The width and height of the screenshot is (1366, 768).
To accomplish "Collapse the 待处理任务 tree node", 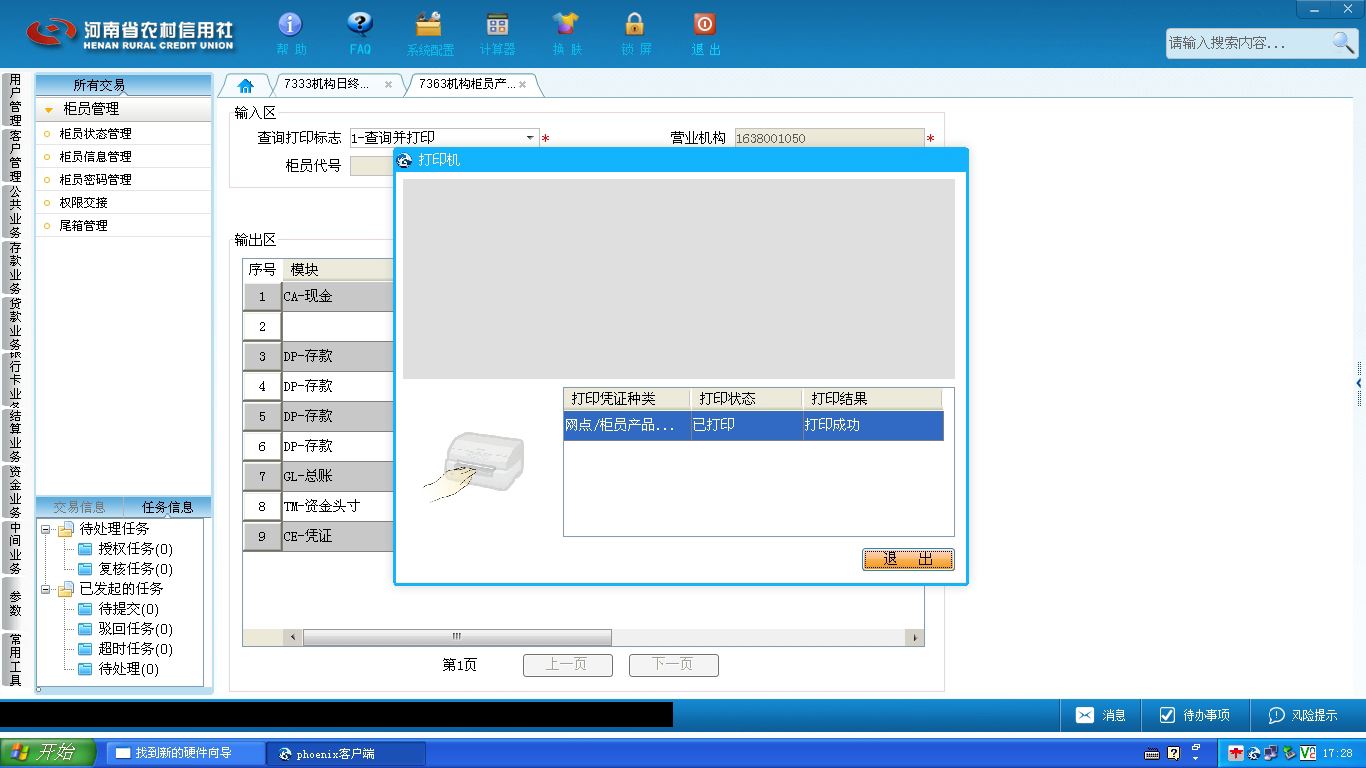I will (x=46, y=529).
